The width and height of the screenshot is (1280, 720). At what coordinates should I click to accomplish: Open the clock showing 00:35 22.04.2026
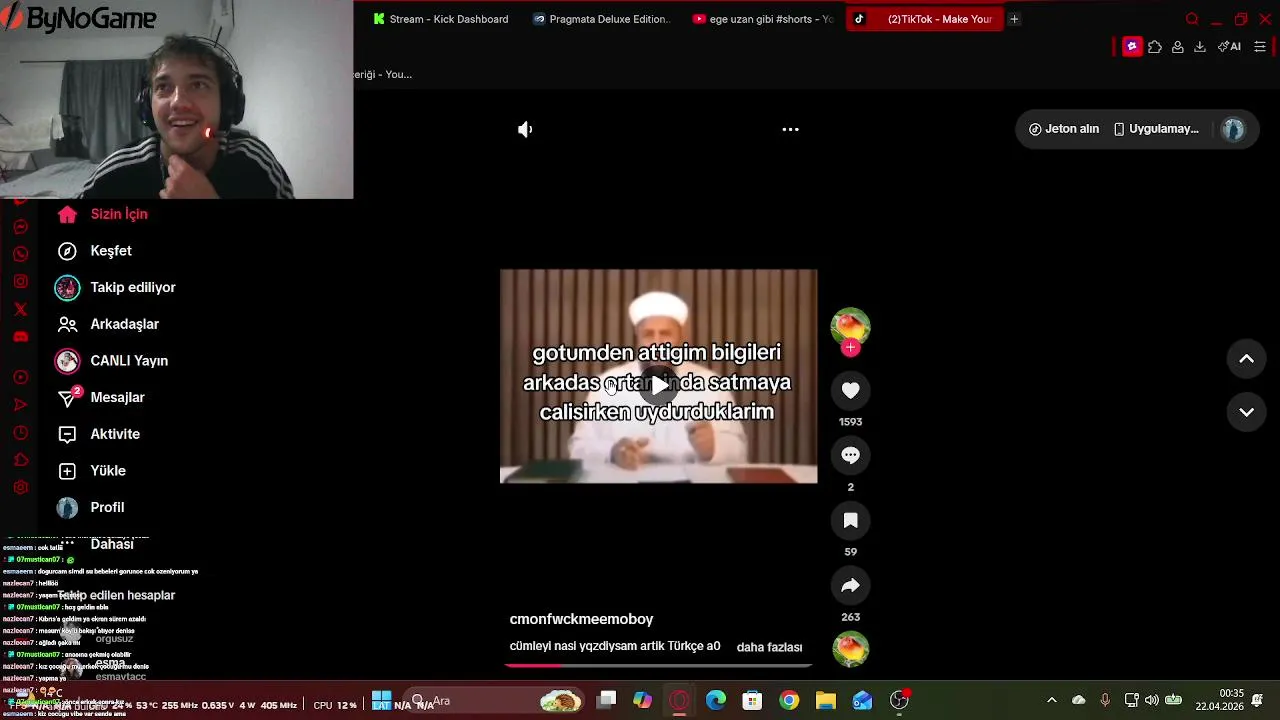click(1219, 700)
